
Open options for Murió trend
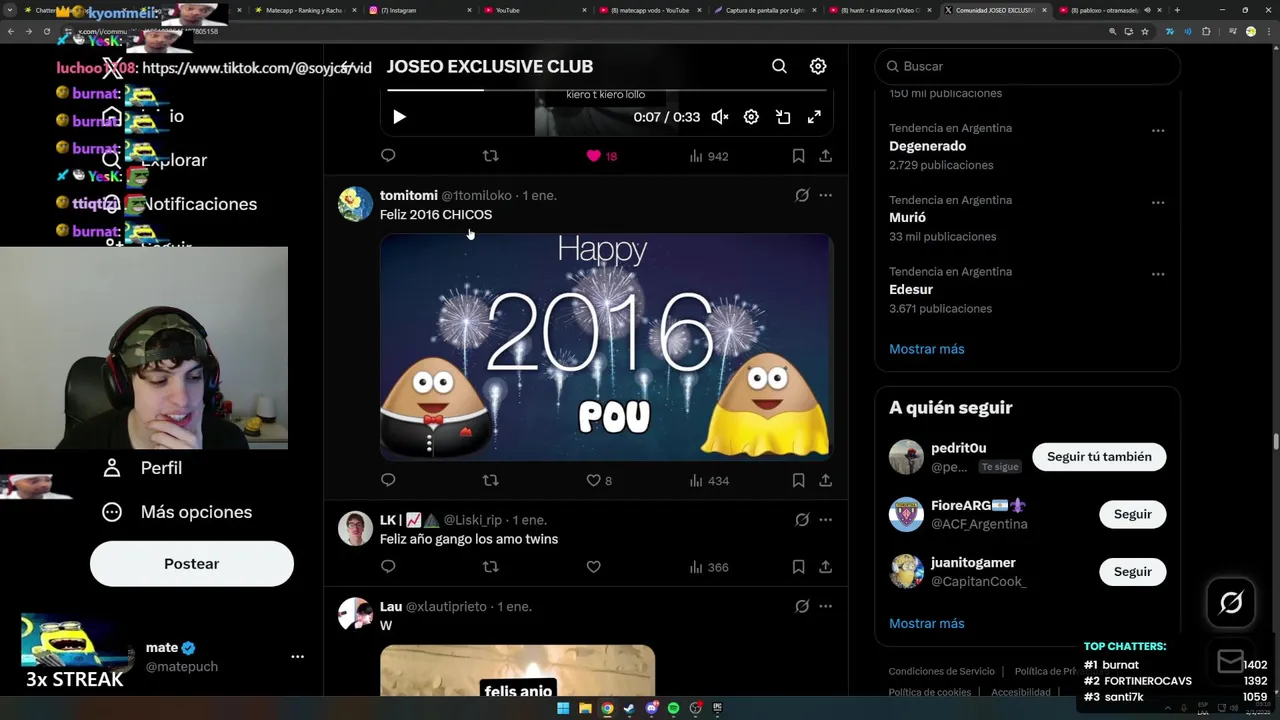[1158, 202]
